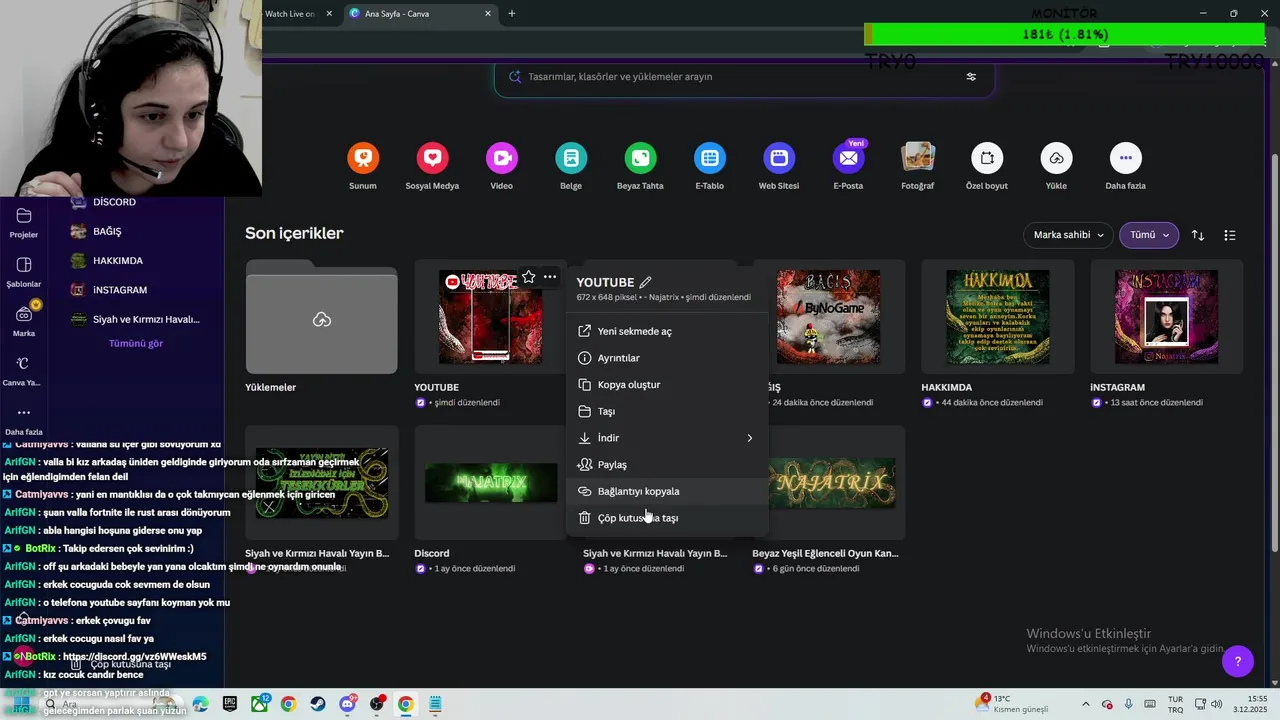Open Şablonlar in the left sidebar
This screenshot has width=1280, height=720.
pyautogui.click(x=24, y=272)
